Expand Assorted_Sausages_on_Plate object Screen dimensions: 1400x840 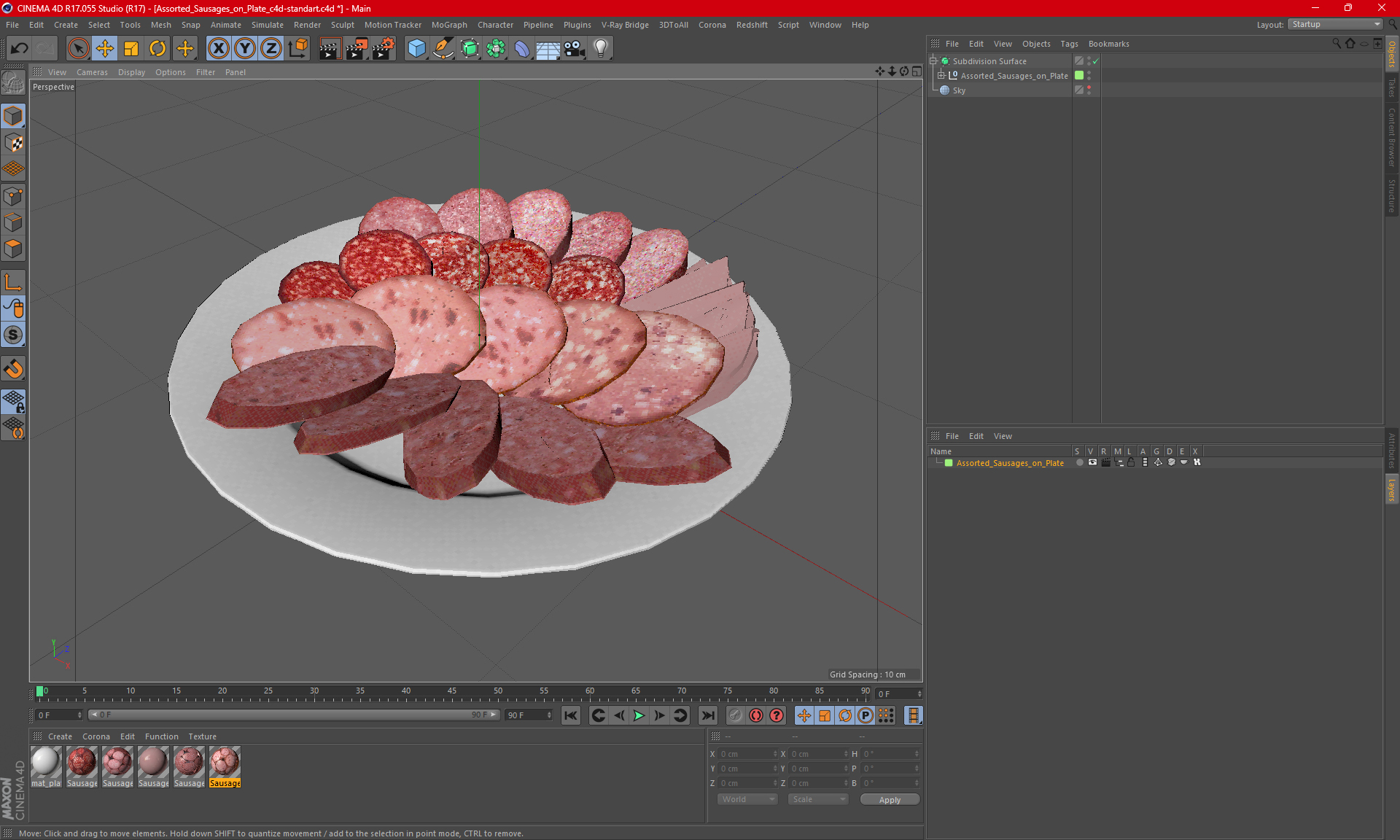[941, 76]
